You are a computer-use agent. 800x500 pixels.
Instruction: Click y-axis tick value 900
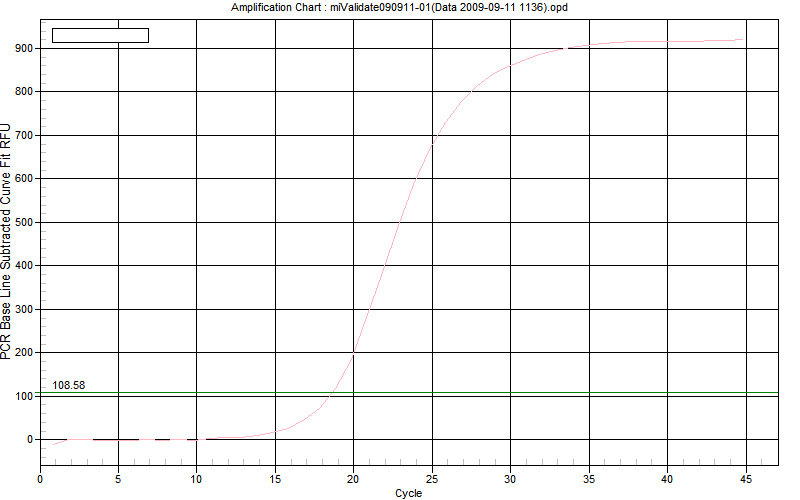(23, 48)
